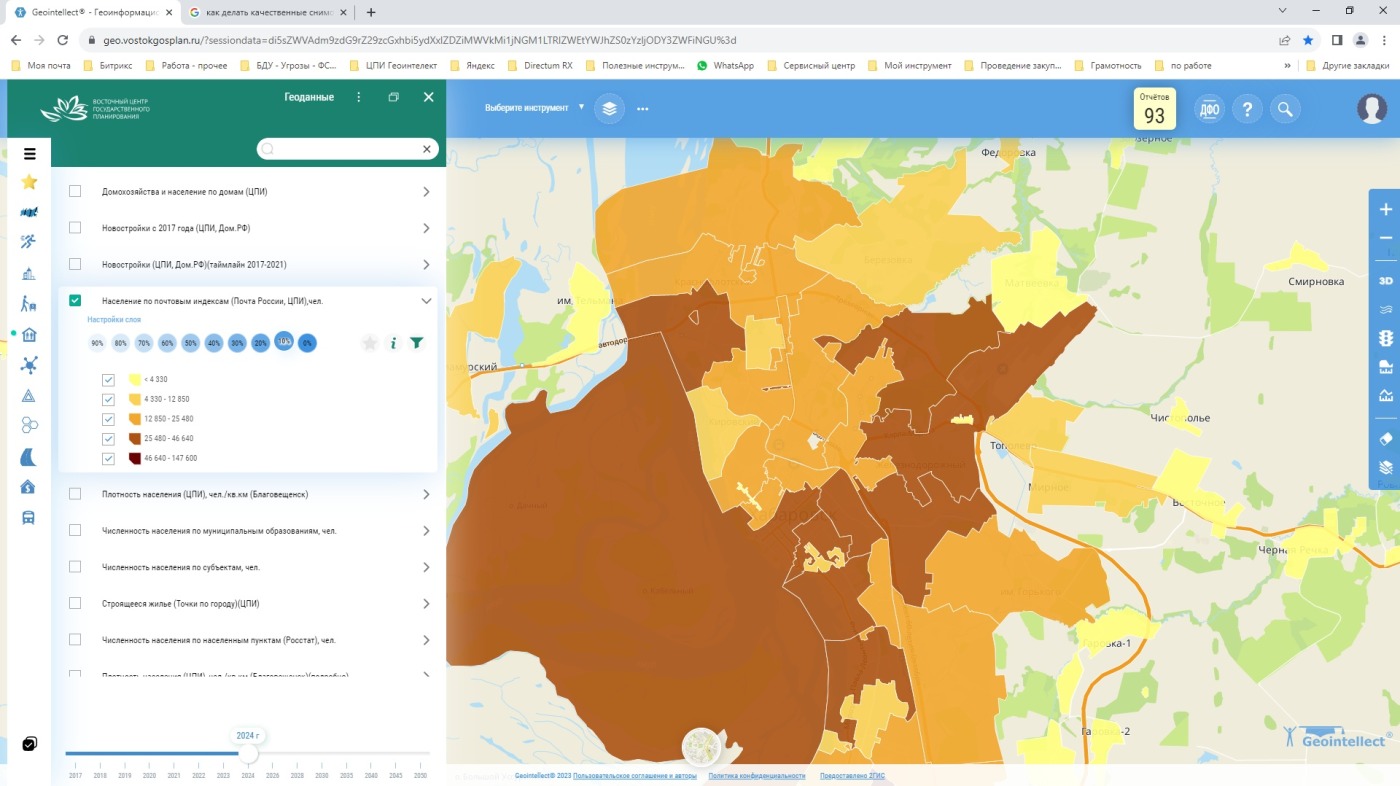This screenshot has width=1400, height=786.
Task: Open the layers stack button in top toolbar
Action: (x=609, y=108)
